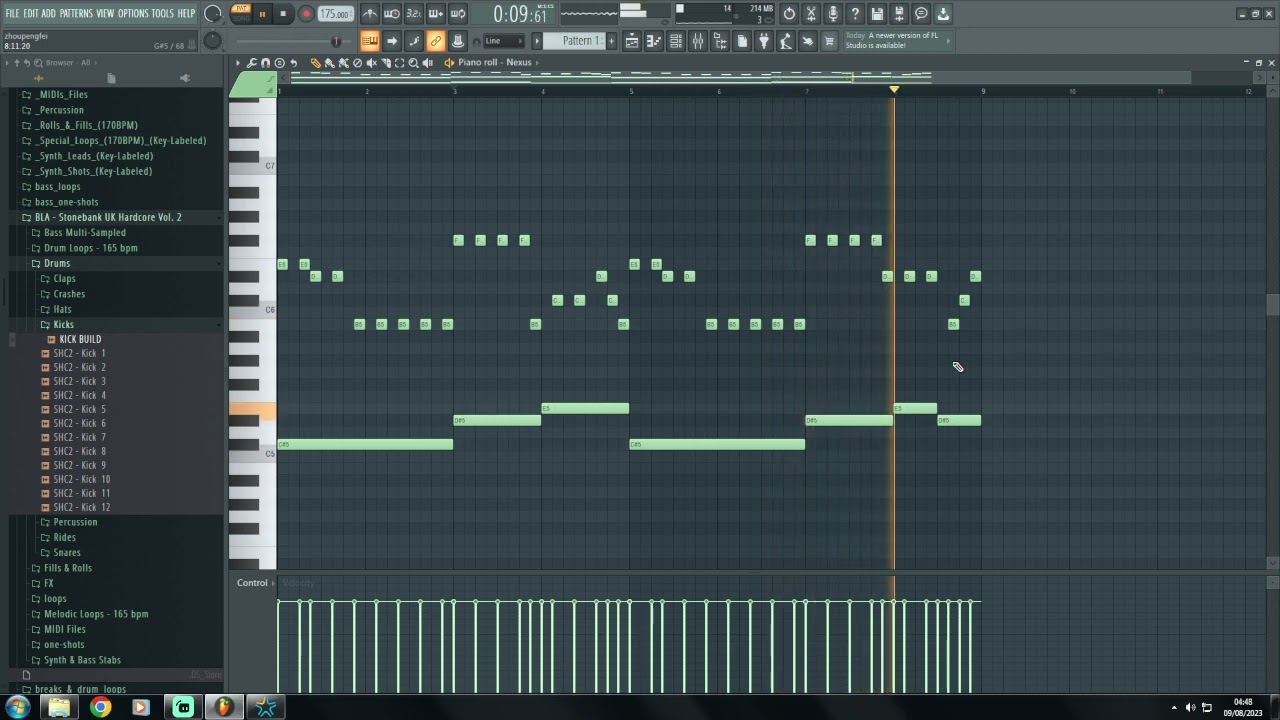Expand the Fills & Rolls folder
Screen dimensions: 1280x720
pyautogui.click(x=67, y=568)
